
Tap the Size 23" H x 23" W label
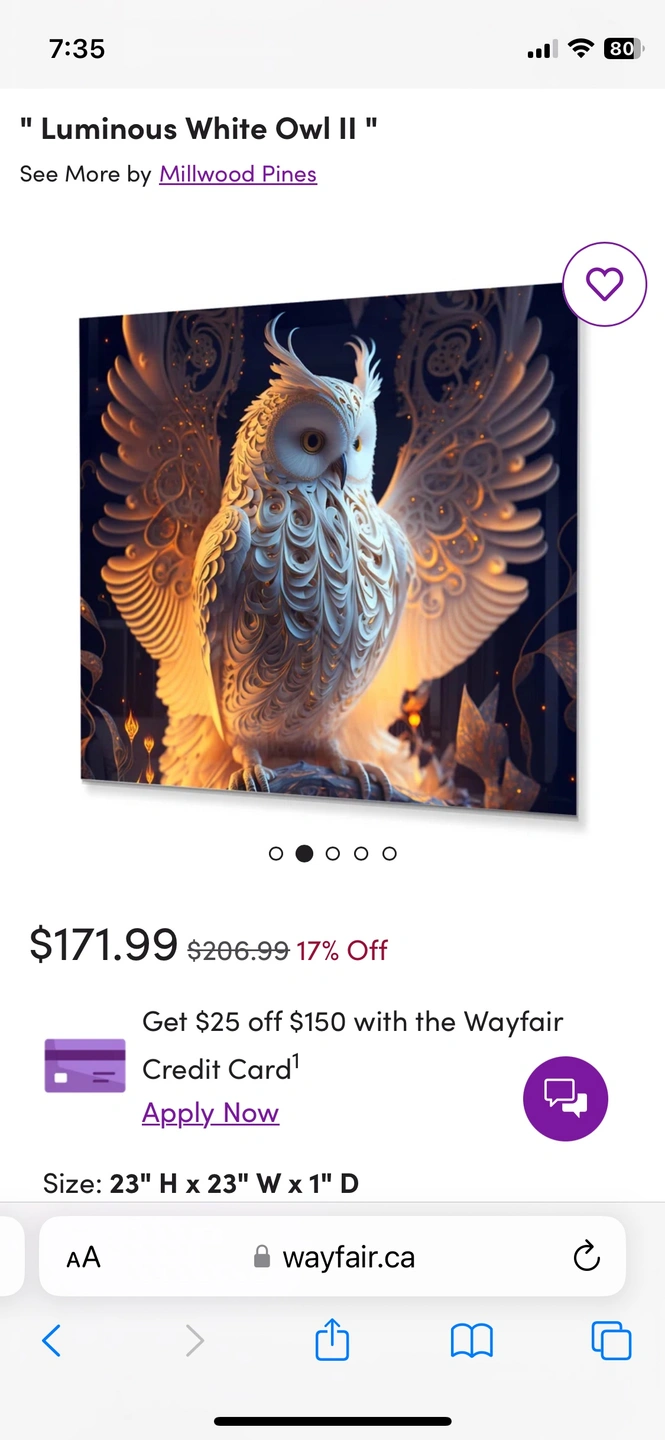click(201, 1184)
